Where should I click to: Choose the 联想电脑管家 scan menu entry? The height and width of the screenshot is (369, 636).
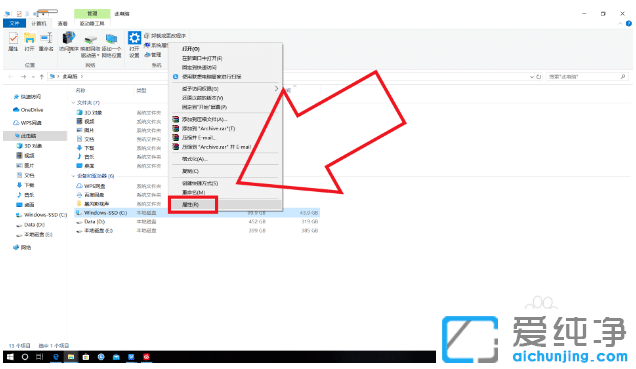pyautogui.click(x=225, y=77)
